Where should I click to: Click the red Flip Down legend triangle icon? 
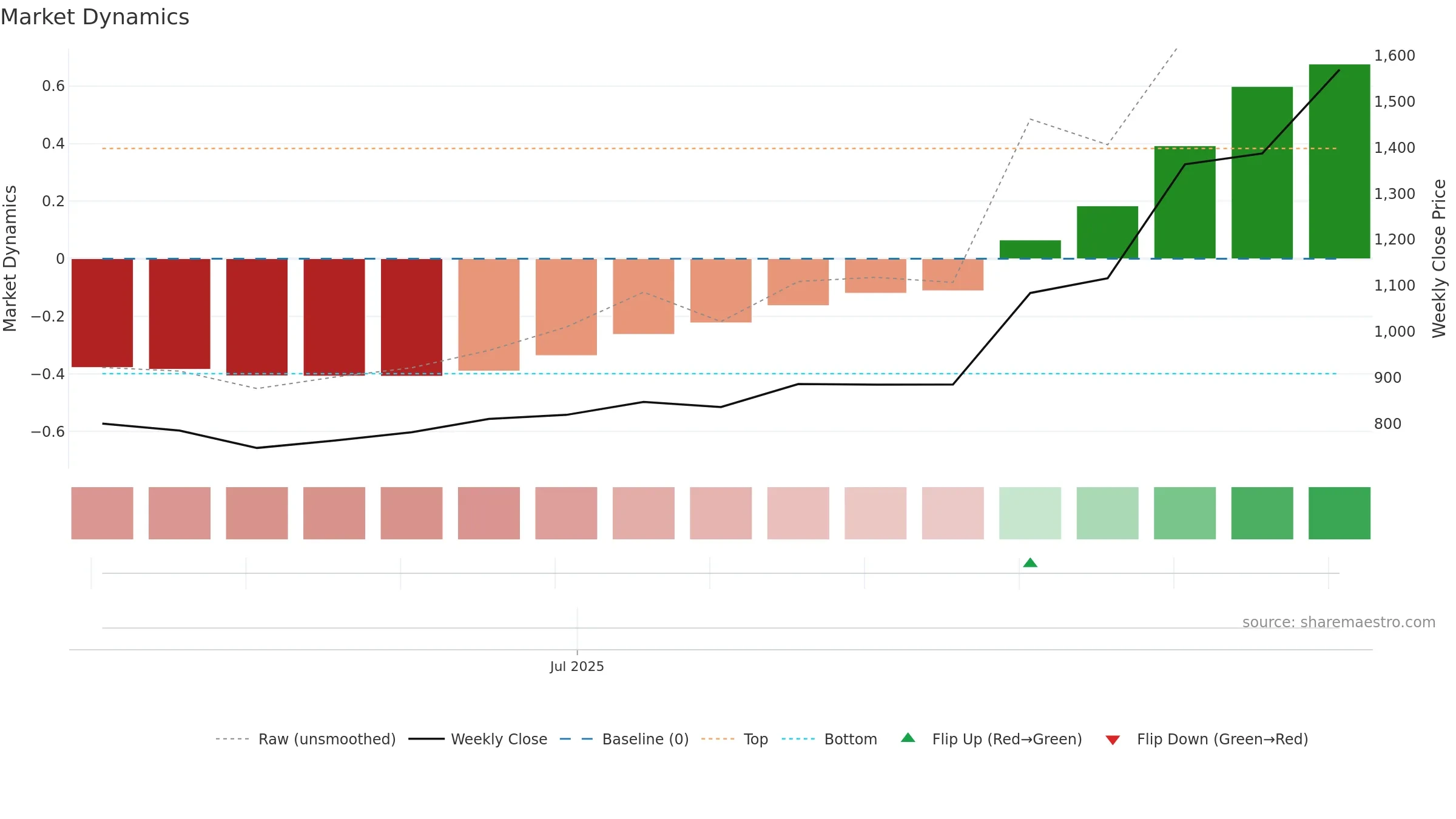pos(1113,740)
